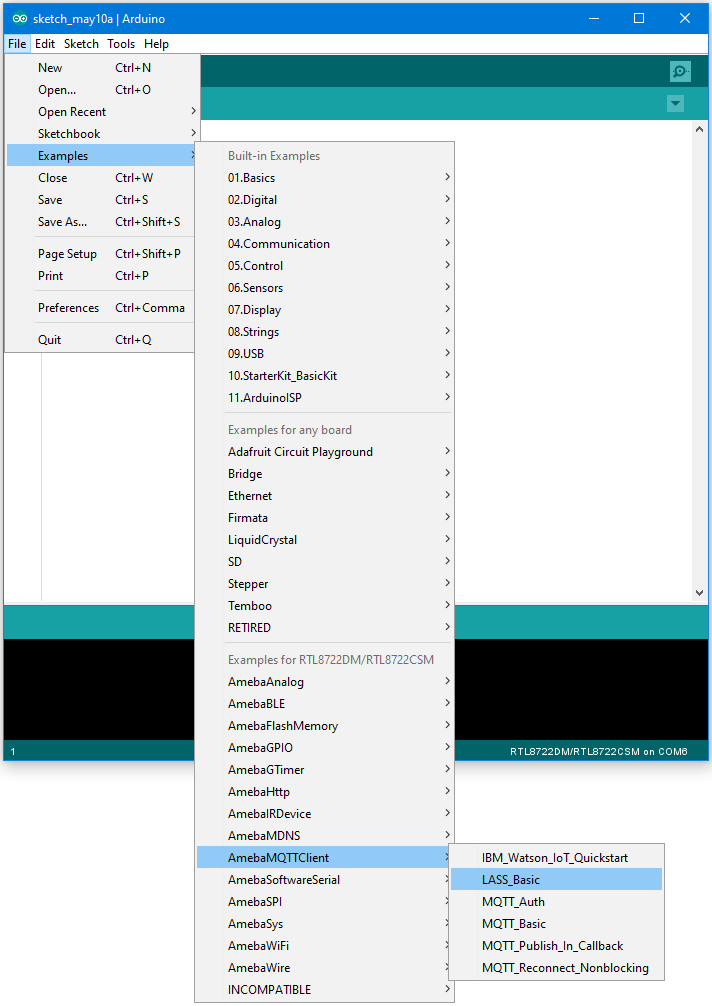Expand 04.Communication examples
The height and width of the screenshot is (1006, 712).
(325, 244)
